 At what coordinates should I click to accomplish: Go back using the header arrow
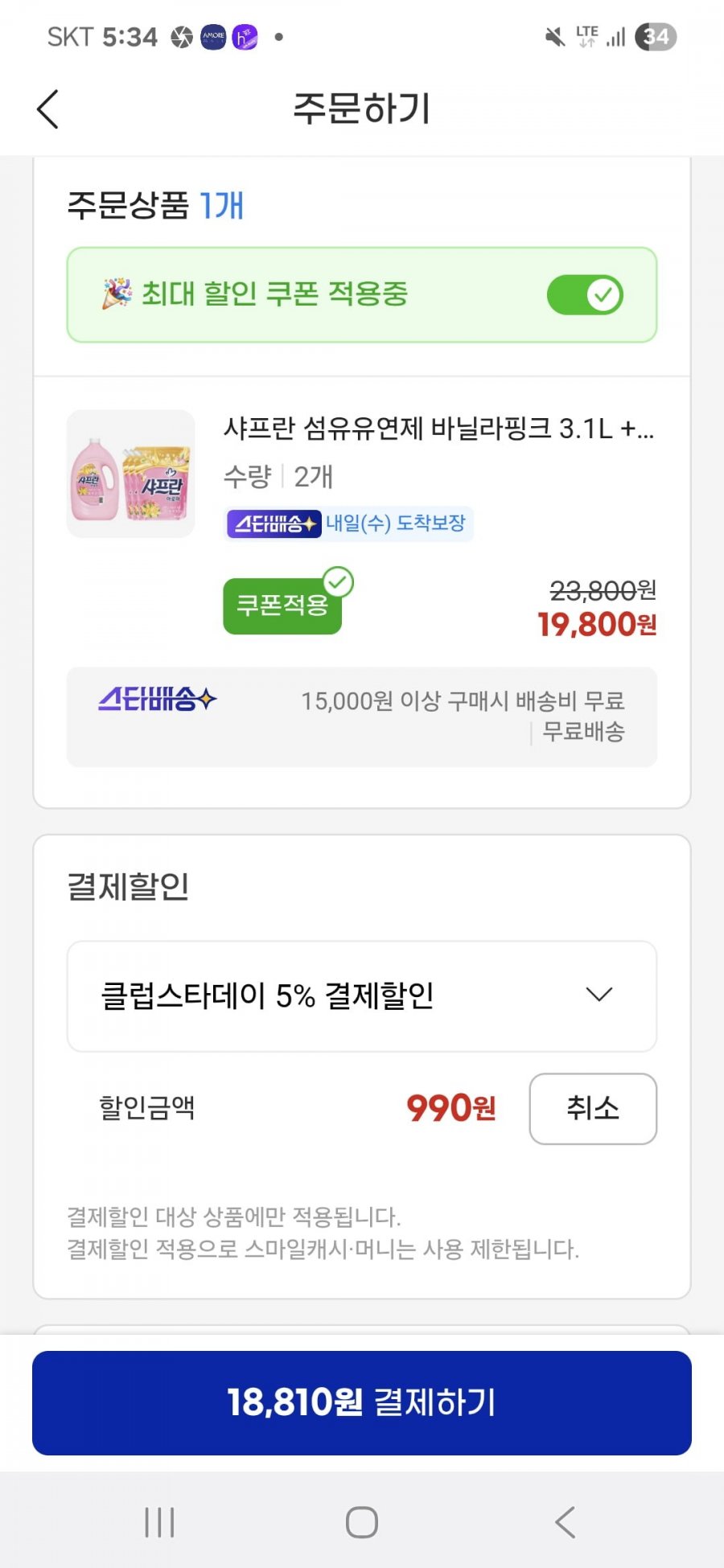pyautogui.click(x=48, y=109)
